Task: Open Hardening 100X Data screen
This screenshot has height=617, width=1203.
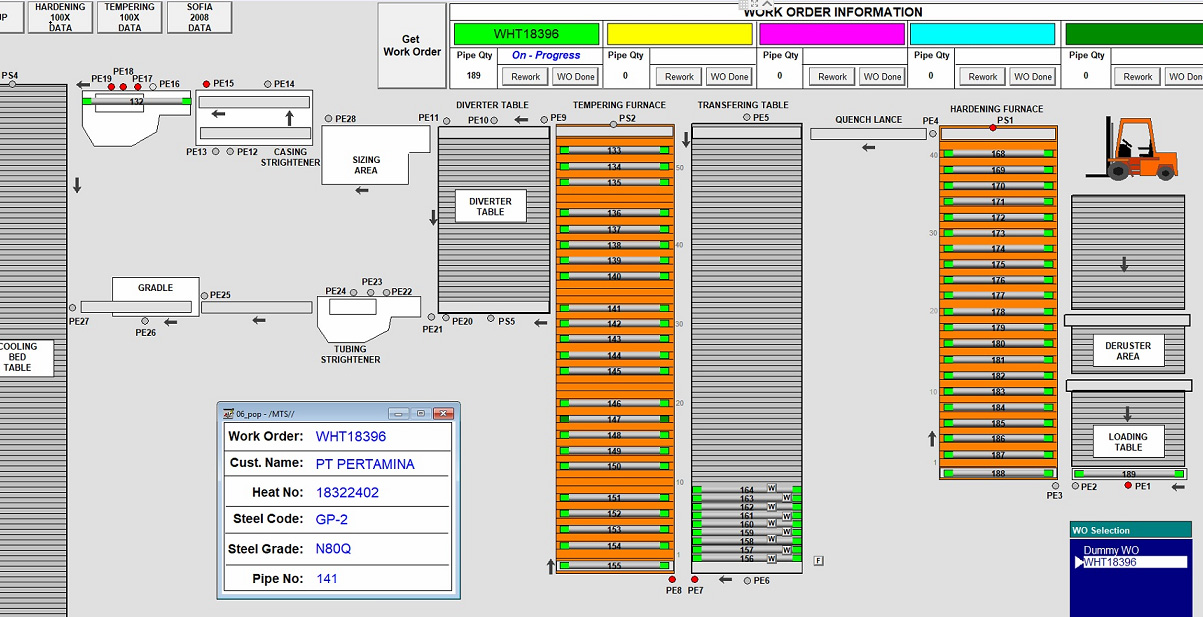Action: (60, 17)
